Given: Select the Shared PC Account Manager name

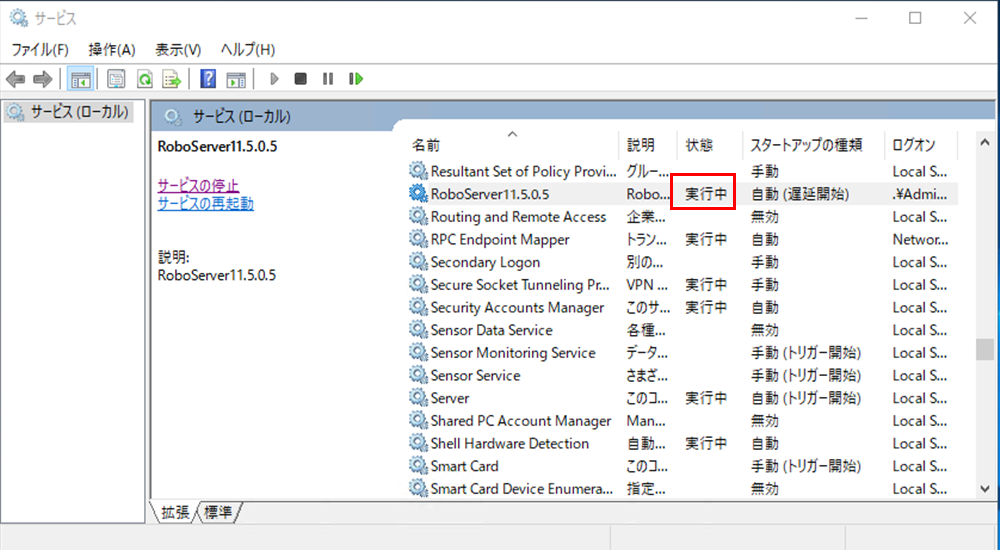Looking at the screenshot, I should [520, 420].
